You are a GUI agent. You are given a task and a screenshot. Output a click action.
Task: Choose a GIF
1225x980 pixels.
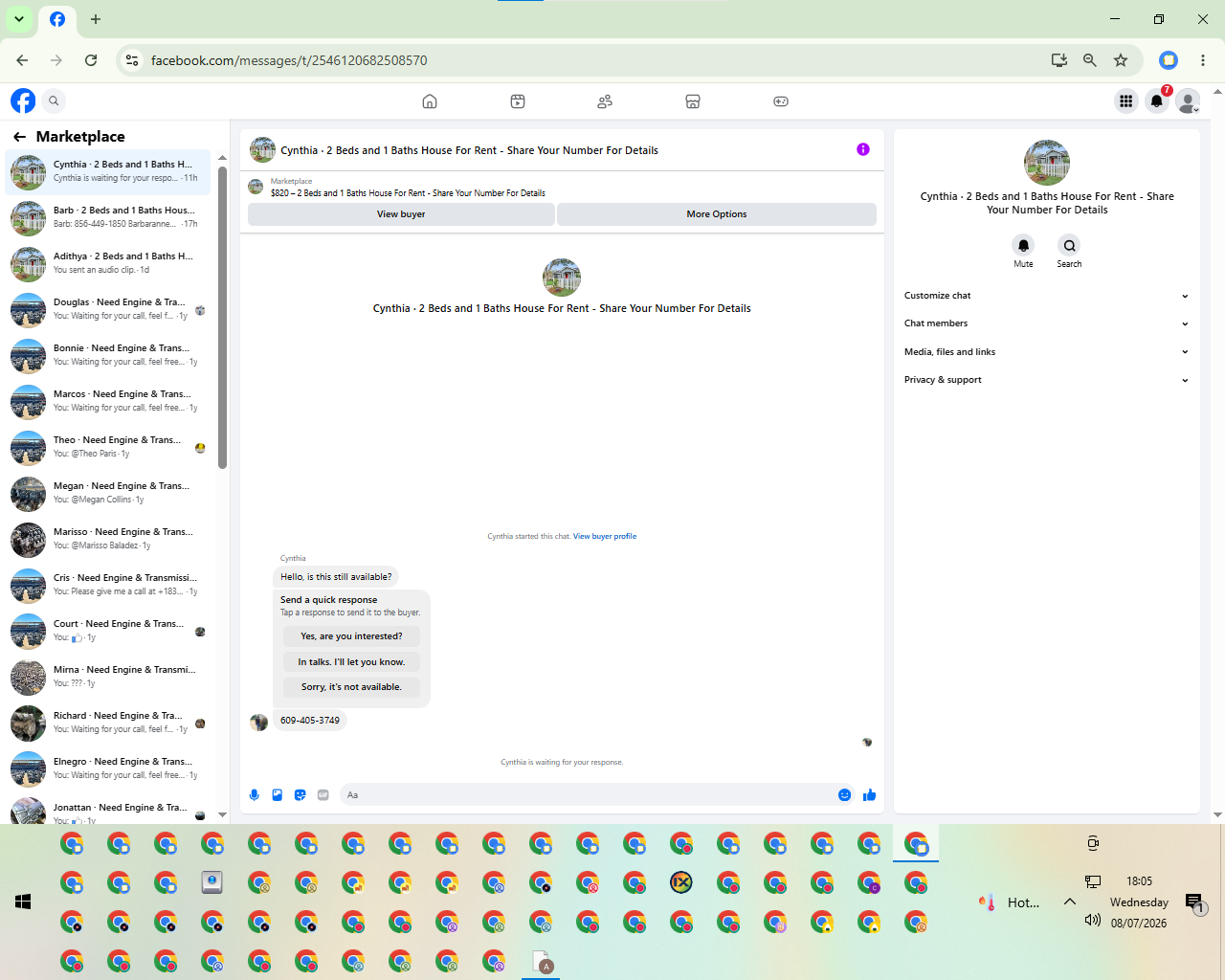click(323, 795)
